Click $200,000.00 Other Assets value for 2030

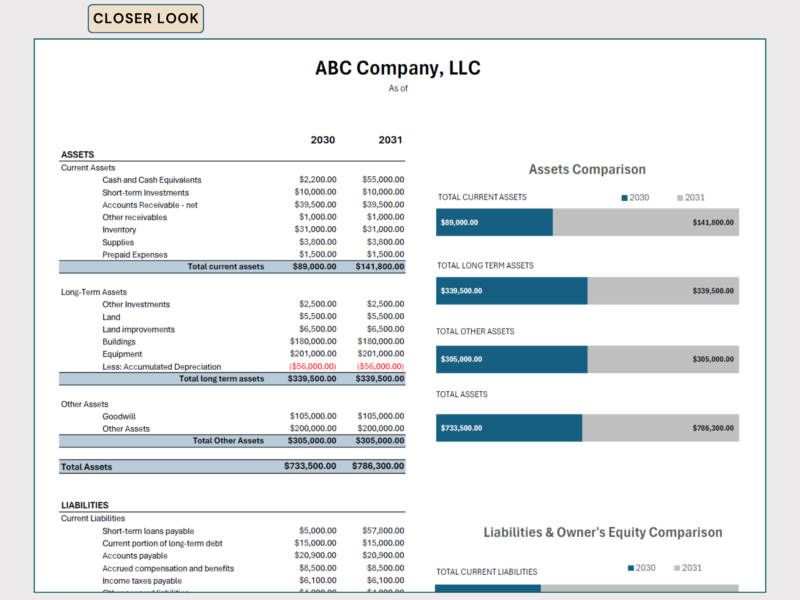click(x=313, y=429)
